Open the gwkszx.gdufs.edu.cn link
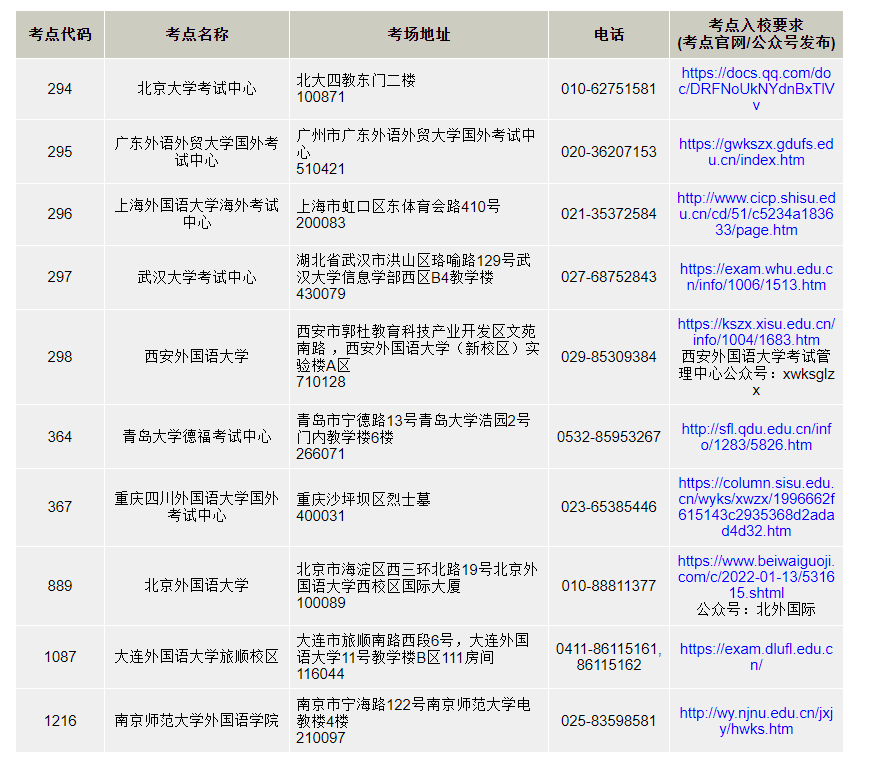Image resolution: width=871 pixels, height=764 pixels. 756,152
